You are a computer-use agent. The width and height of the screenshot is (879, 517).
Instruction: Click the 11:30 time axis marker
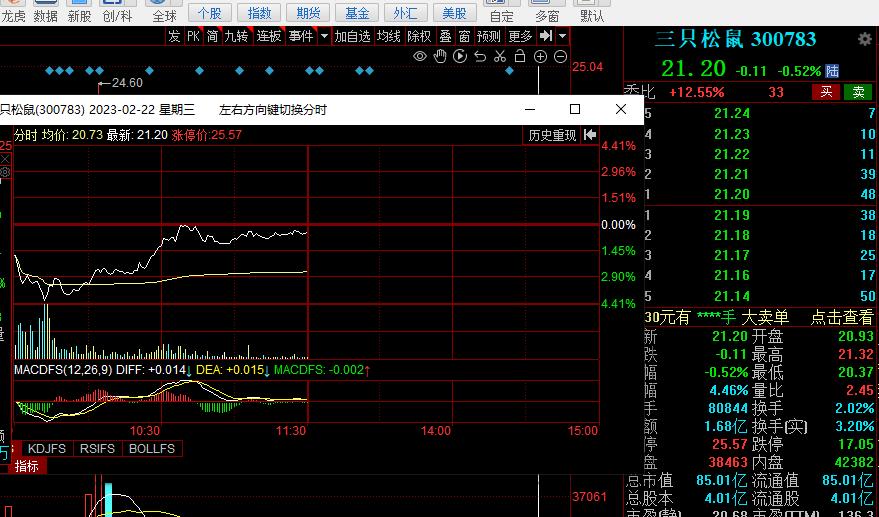pyautogui.click(x=292, y=431)
